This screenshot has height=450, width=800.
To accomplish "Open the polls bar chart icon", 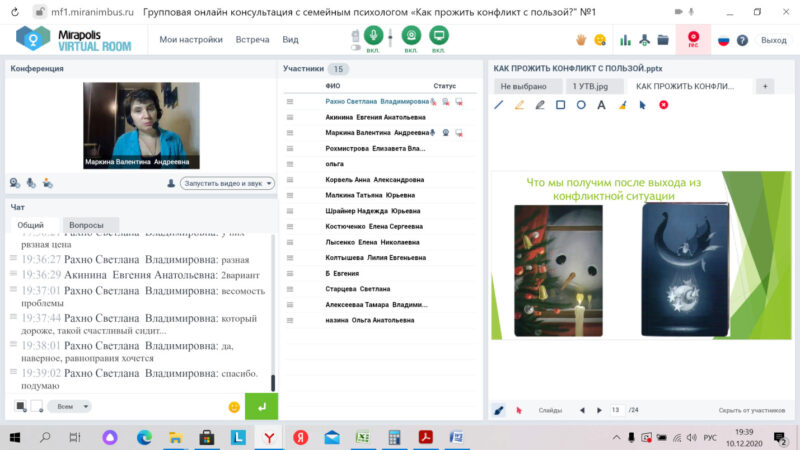I will [x=625, y=40].
